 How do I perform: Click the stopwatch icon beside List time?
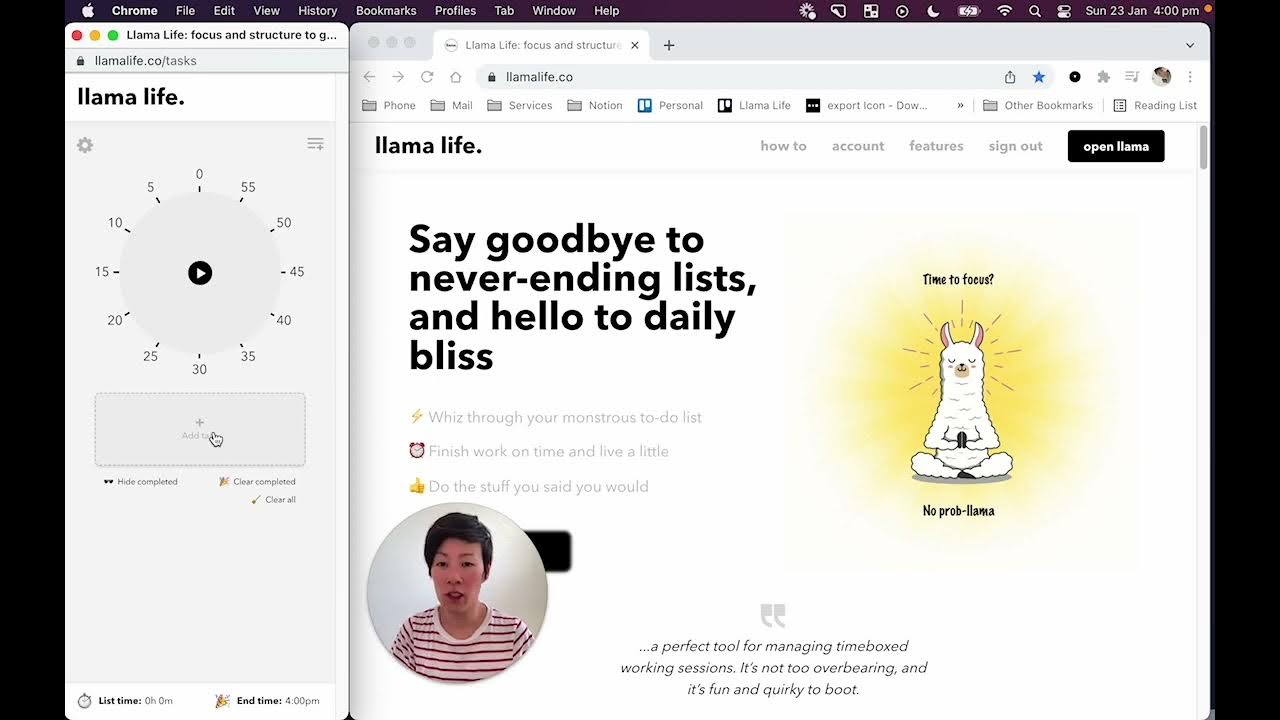click(x=85, y=701)
